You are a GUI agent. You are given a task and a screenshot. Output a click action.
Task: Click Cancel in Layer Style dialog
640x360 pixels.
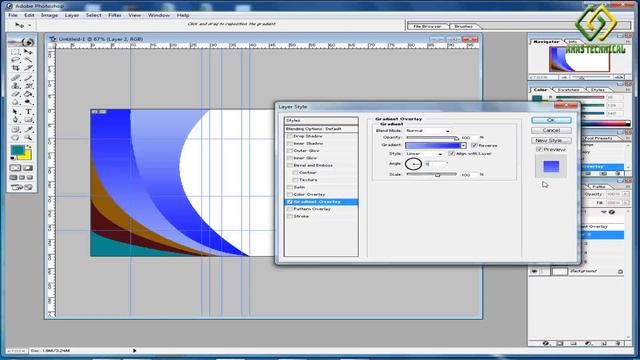tap(551, 130)
